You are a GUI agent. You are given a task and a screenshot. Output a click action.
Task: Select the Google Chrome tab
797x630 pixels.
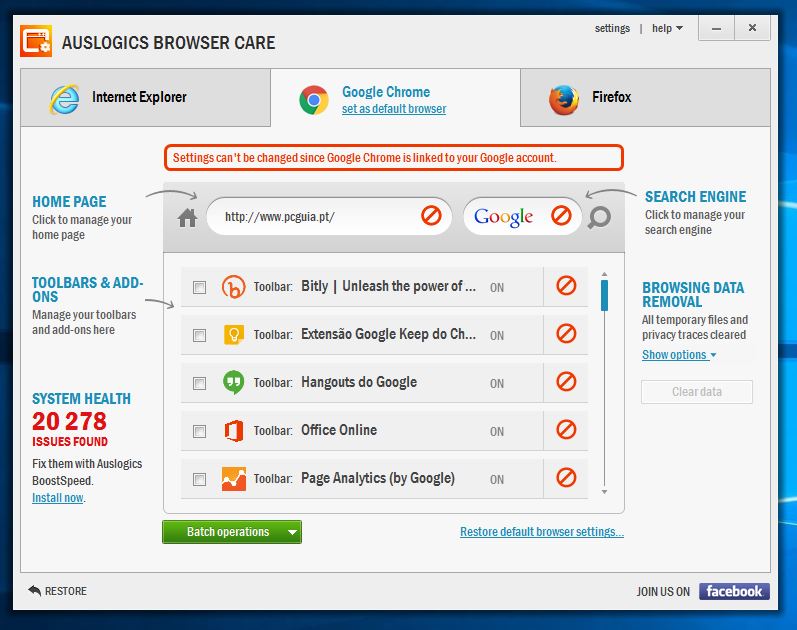click(395, 98)
